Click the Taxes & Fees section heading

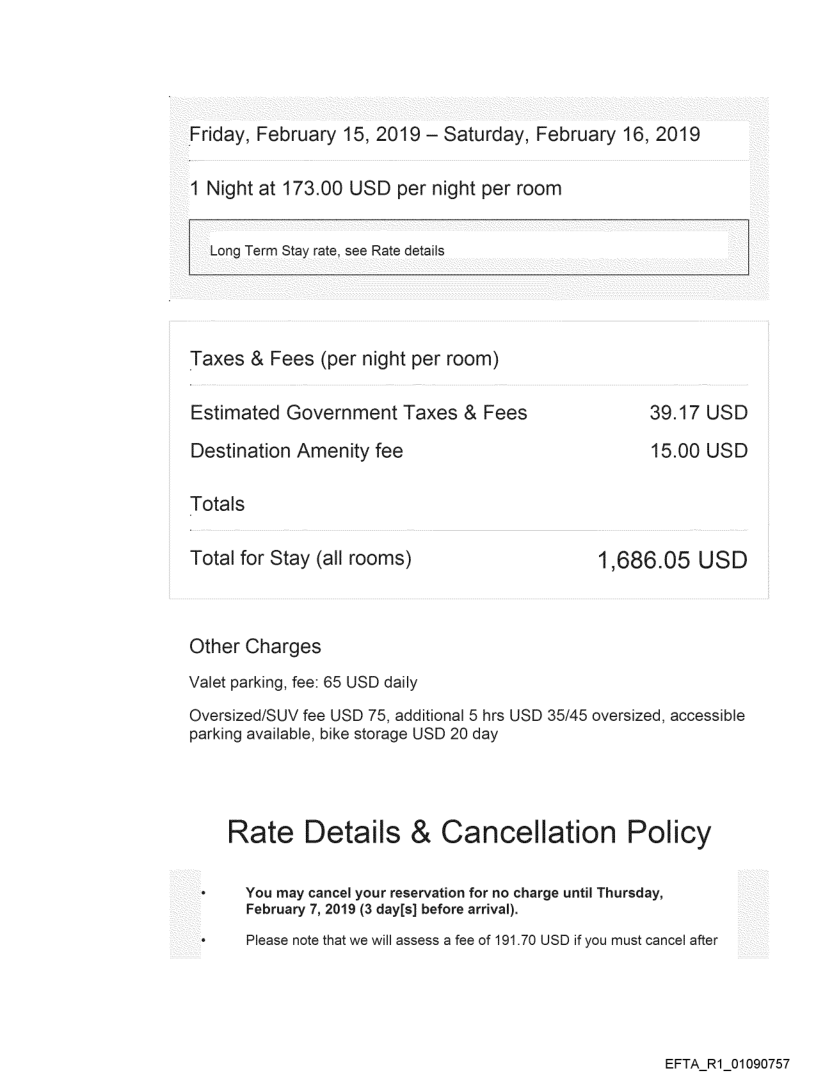click(344, 360)
